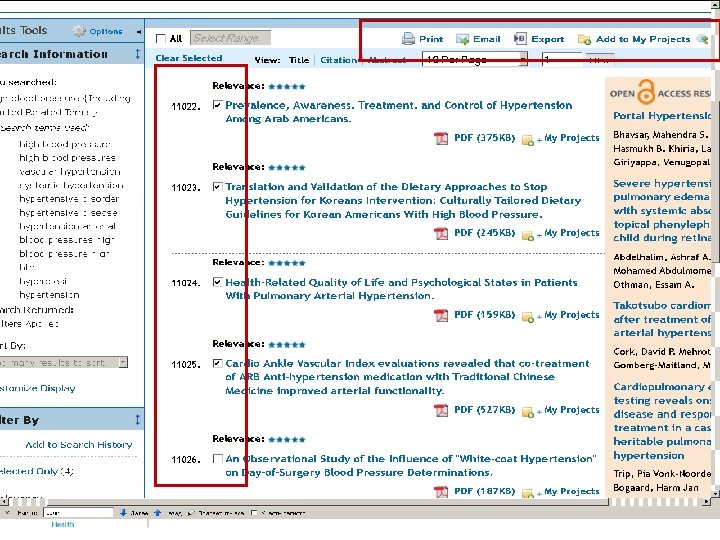
Task: Click Customize Display link
Action: [38, 388]
